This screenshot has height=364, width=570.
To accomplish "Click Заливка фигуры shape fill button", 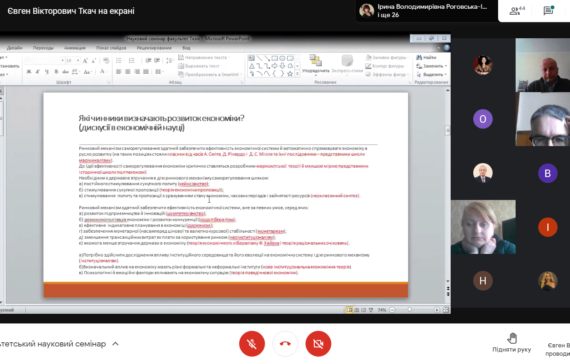I will coord(386,57).
